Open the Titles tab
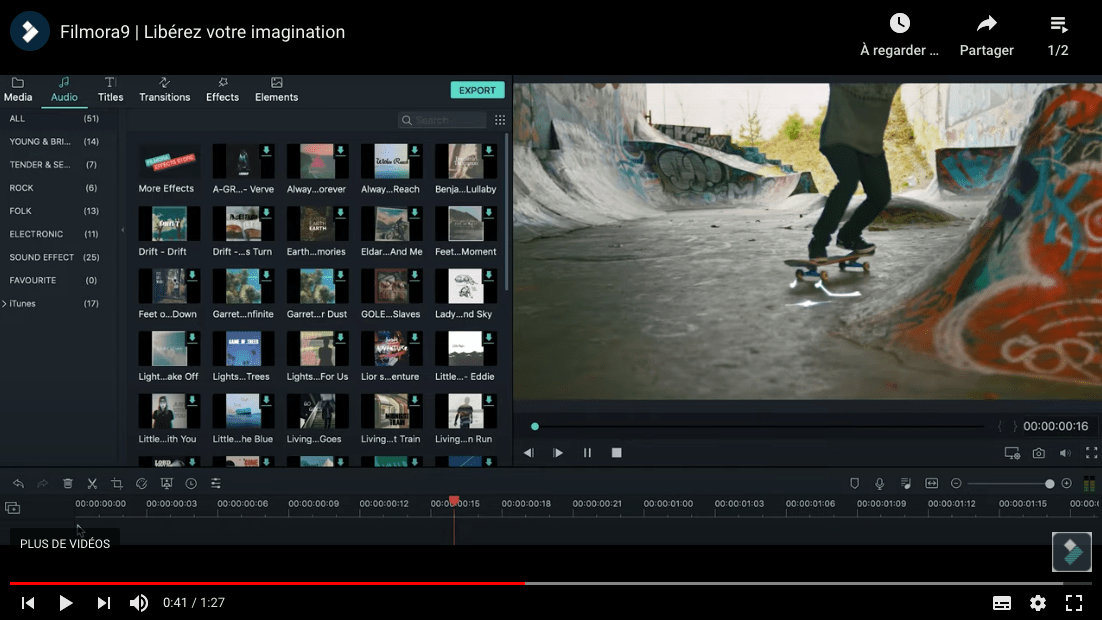The height and width of the screenshot is (620, 1102). 110,90
